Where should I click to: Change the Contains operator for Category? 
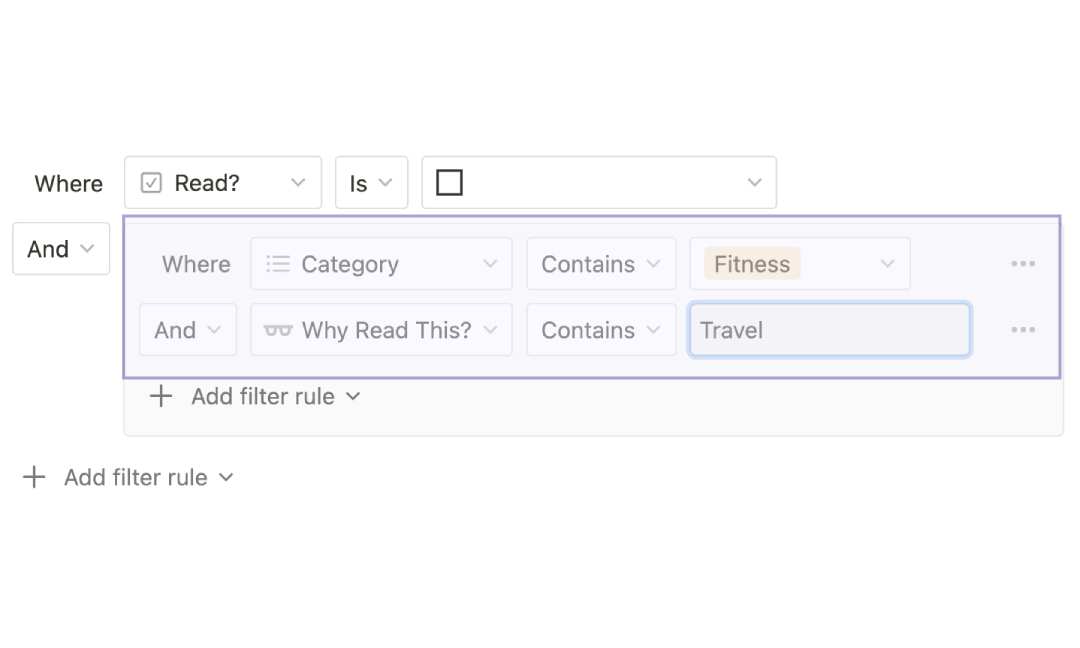tap(601, 263)
